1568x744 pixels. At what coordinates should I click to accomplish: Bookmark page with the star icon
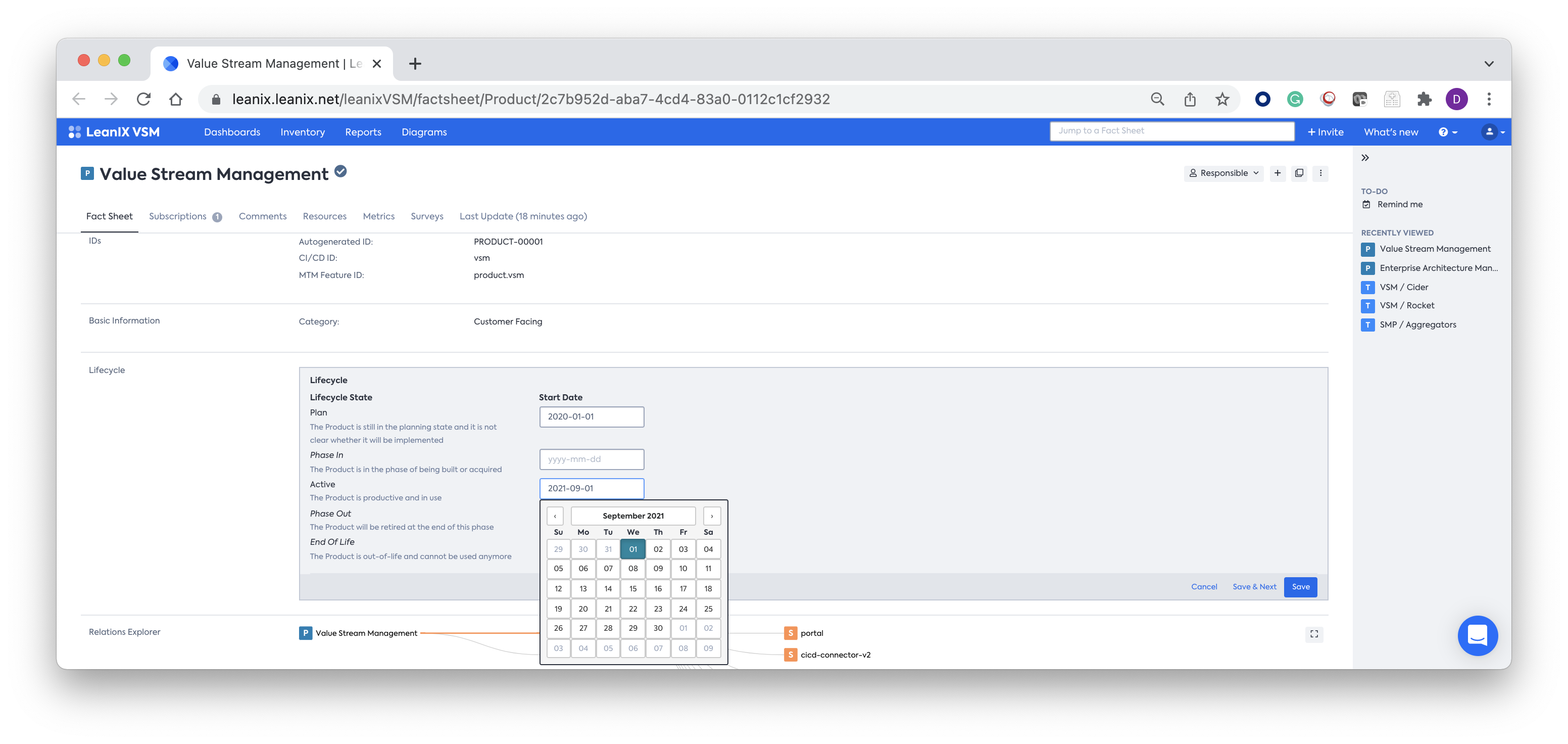[1221, 99]
